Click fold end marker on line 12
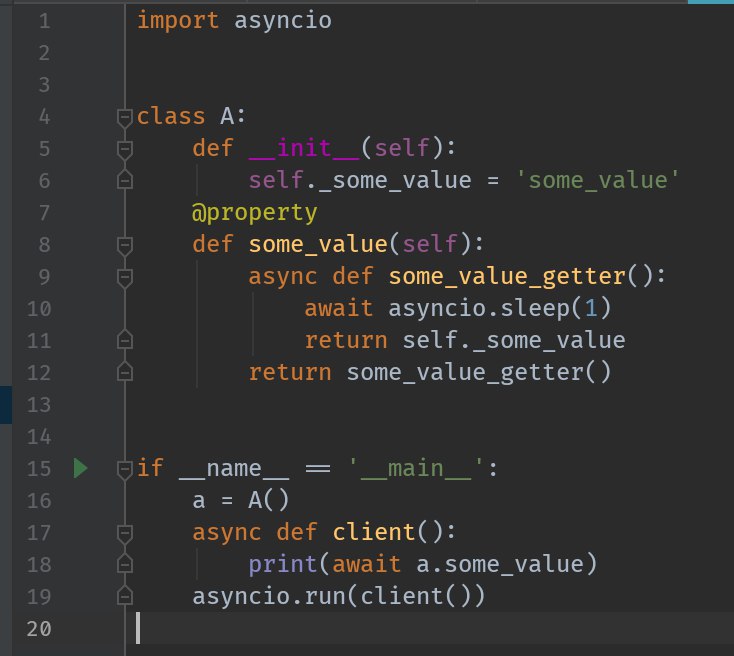This screenshot has width=734, height=656. pos(125,372)
